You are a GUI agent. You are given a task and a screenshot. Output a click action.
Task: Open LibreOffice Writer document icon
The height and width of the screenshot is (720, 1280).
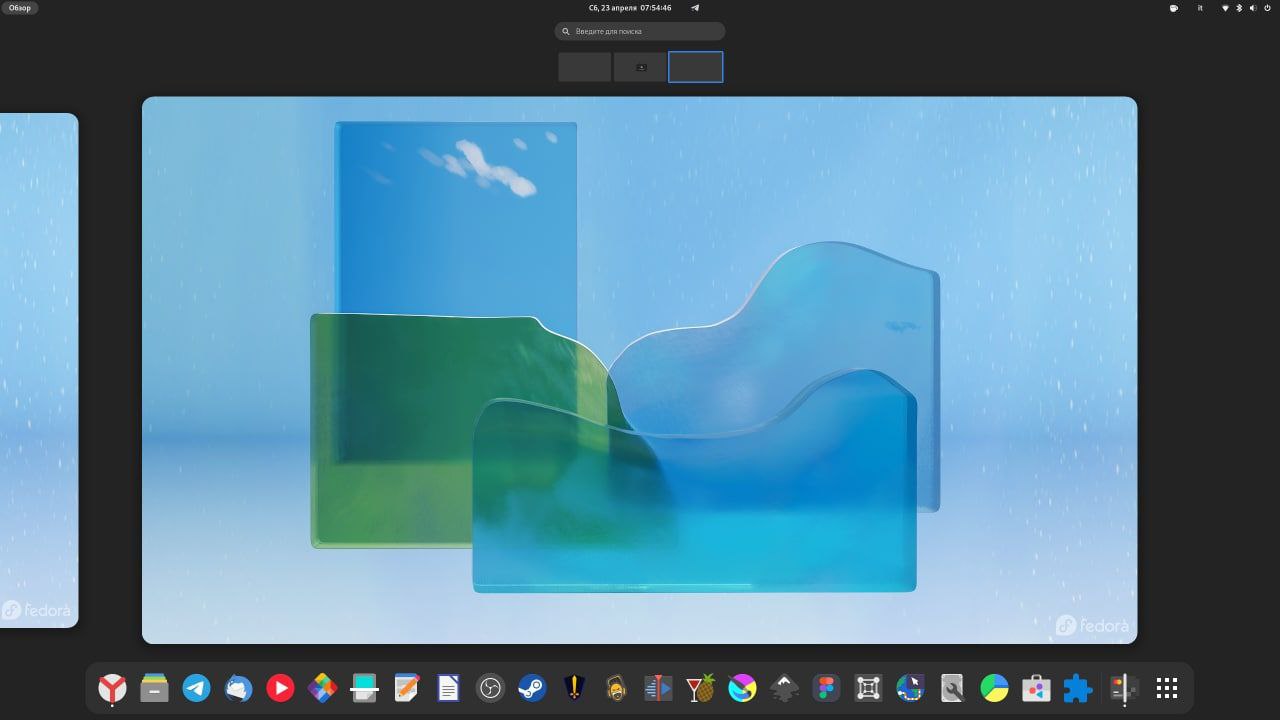[448, 688]
